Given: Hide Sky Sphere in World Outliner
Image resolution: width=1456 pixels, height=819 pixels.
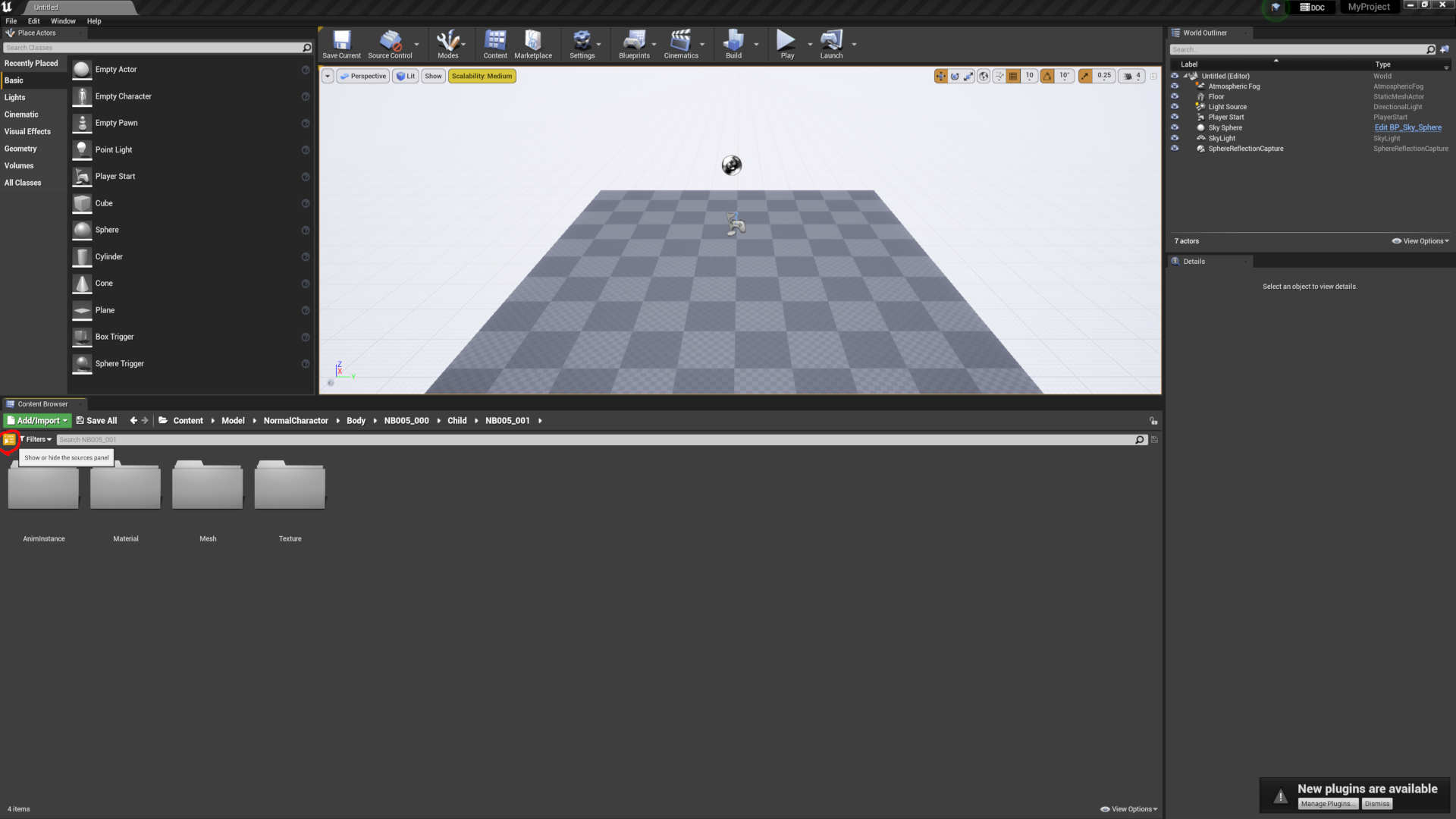Looking at the screenshot, I should coord(1175,127).
